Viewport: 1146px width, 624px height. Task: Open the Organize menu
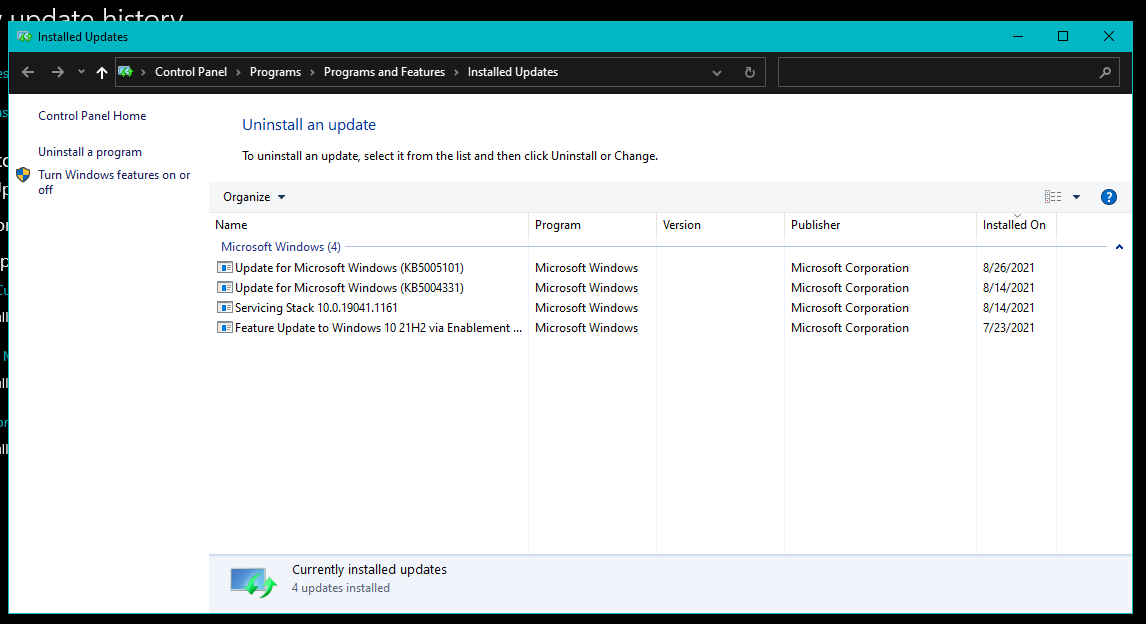254,197
